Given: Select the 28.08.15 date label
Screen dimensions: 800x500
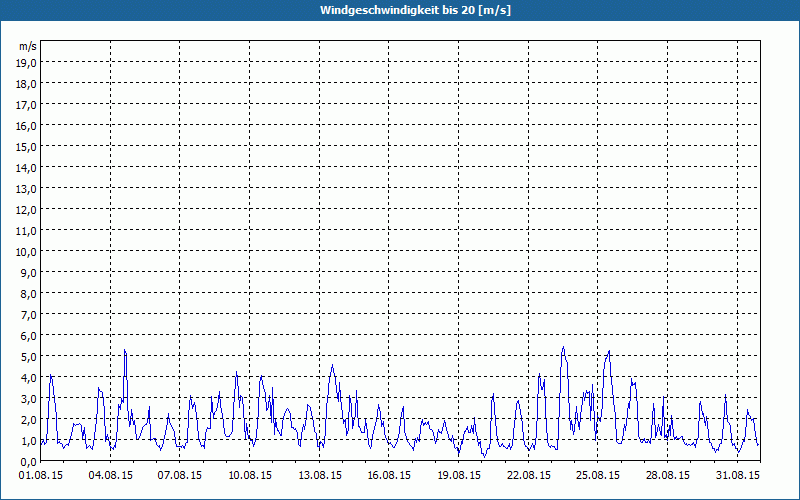Looking at the screenshot, I should pos(667,475).
